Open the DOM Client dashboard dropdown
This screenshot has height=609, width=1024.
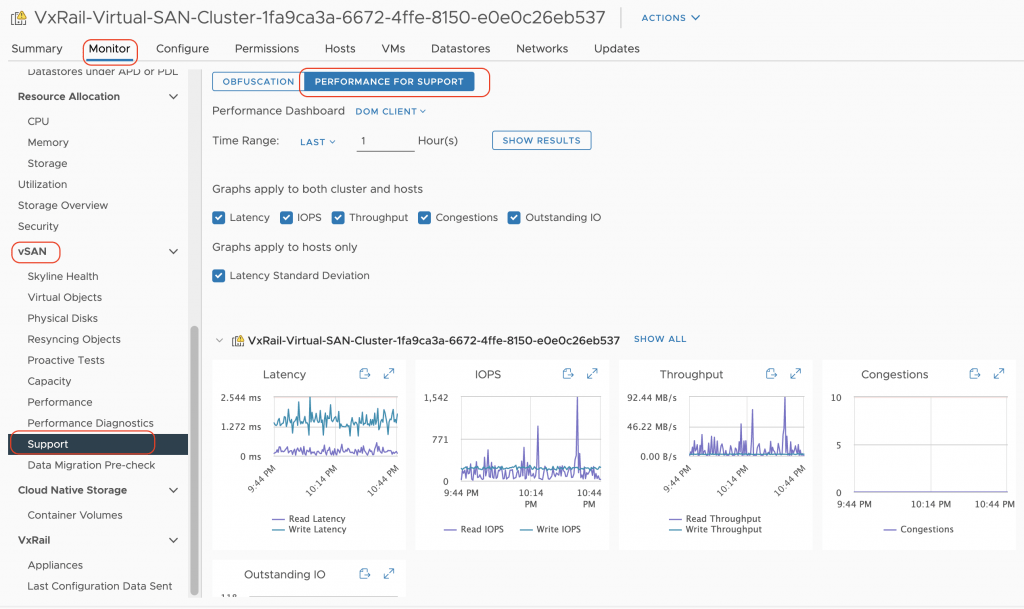pyautogui.click(x=391, y=112)
